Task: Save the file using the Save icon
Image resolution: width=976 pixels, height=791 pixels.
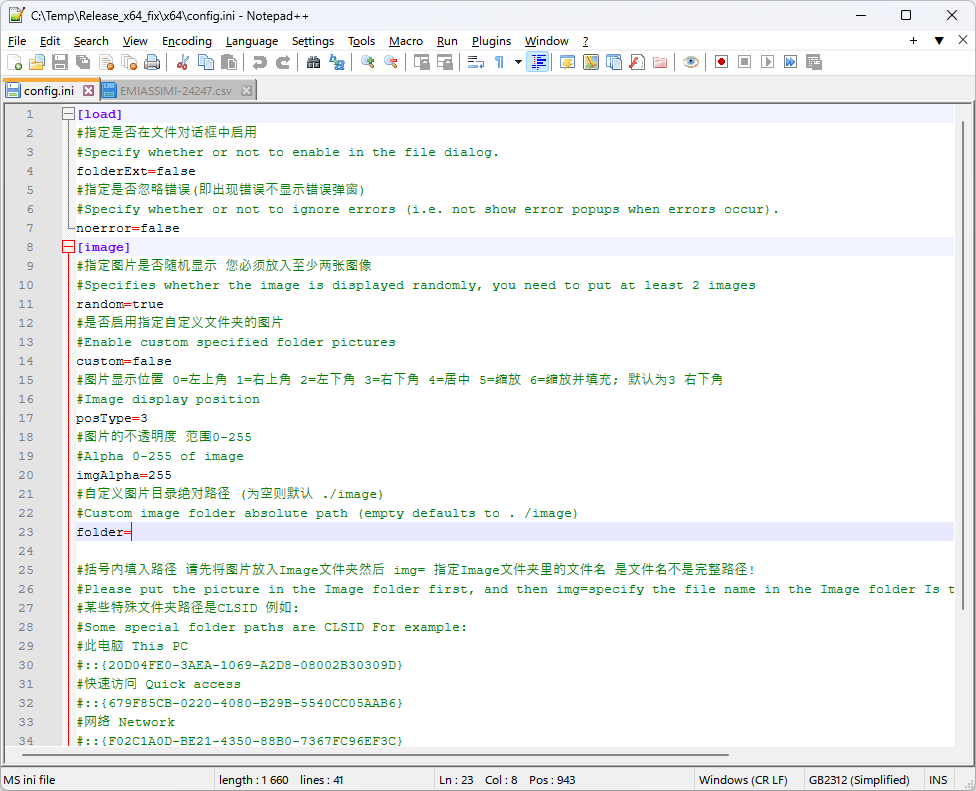Action: pos(60,62)
